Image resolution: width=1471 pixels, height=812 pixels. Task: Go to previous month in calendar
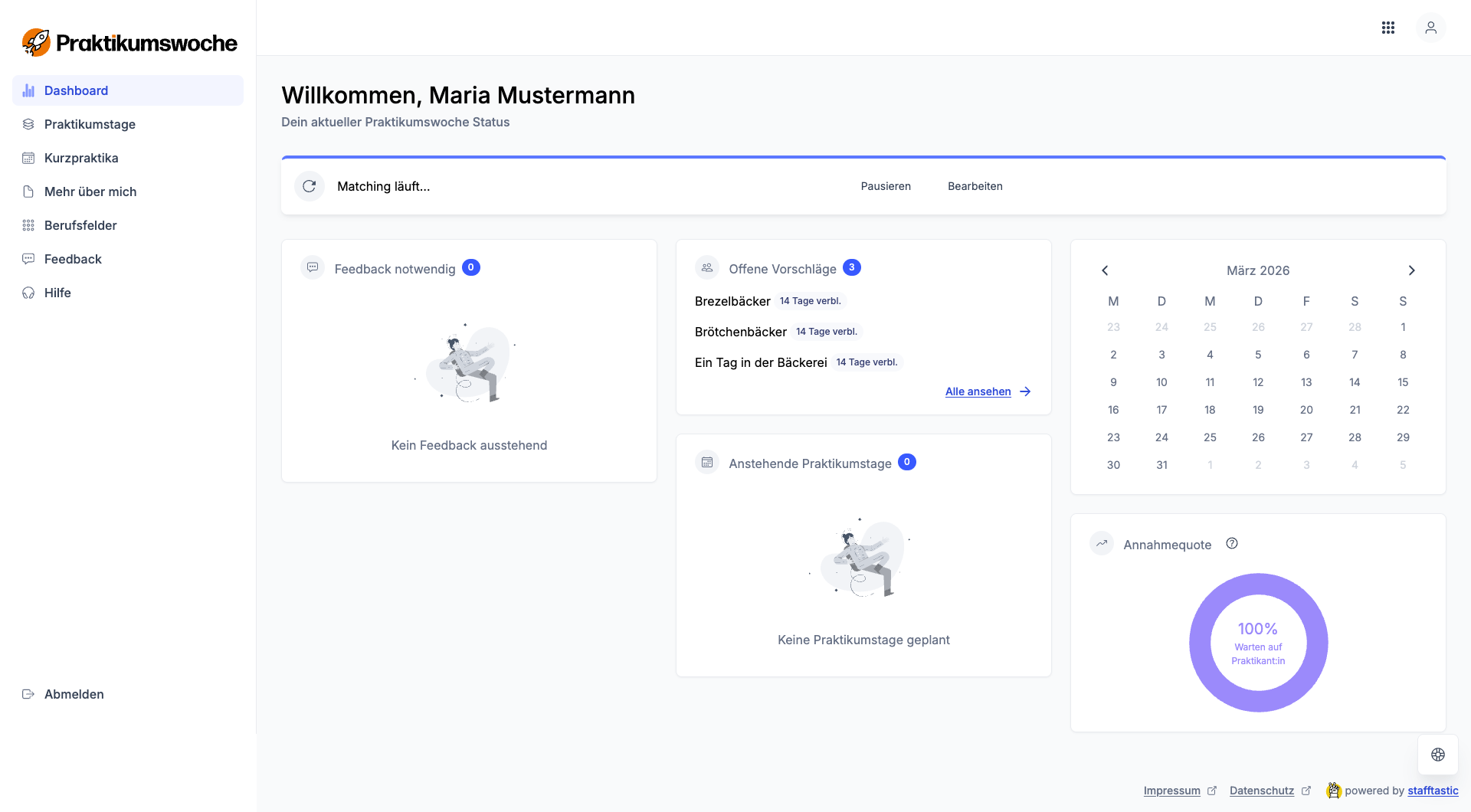[1105, 270]
